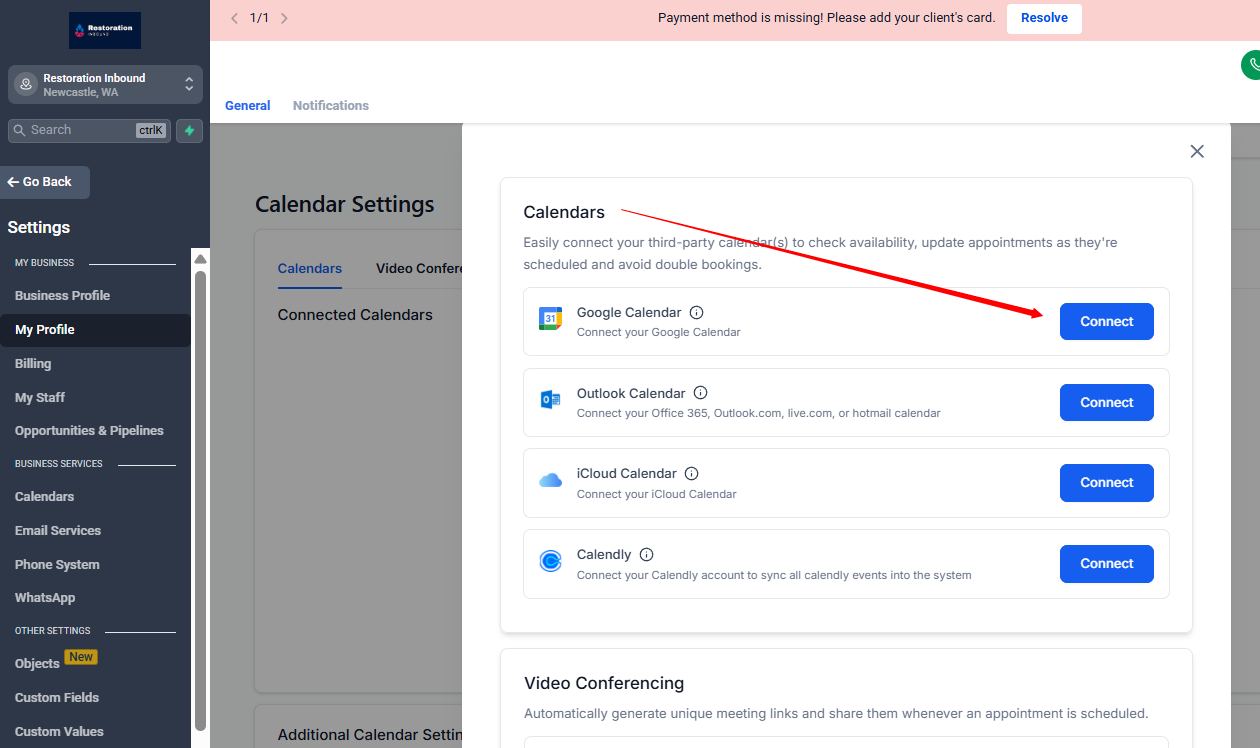This screenshot has height=748, width=1260.
Task: Click the Go Back button
Action: tap(45, 182)
